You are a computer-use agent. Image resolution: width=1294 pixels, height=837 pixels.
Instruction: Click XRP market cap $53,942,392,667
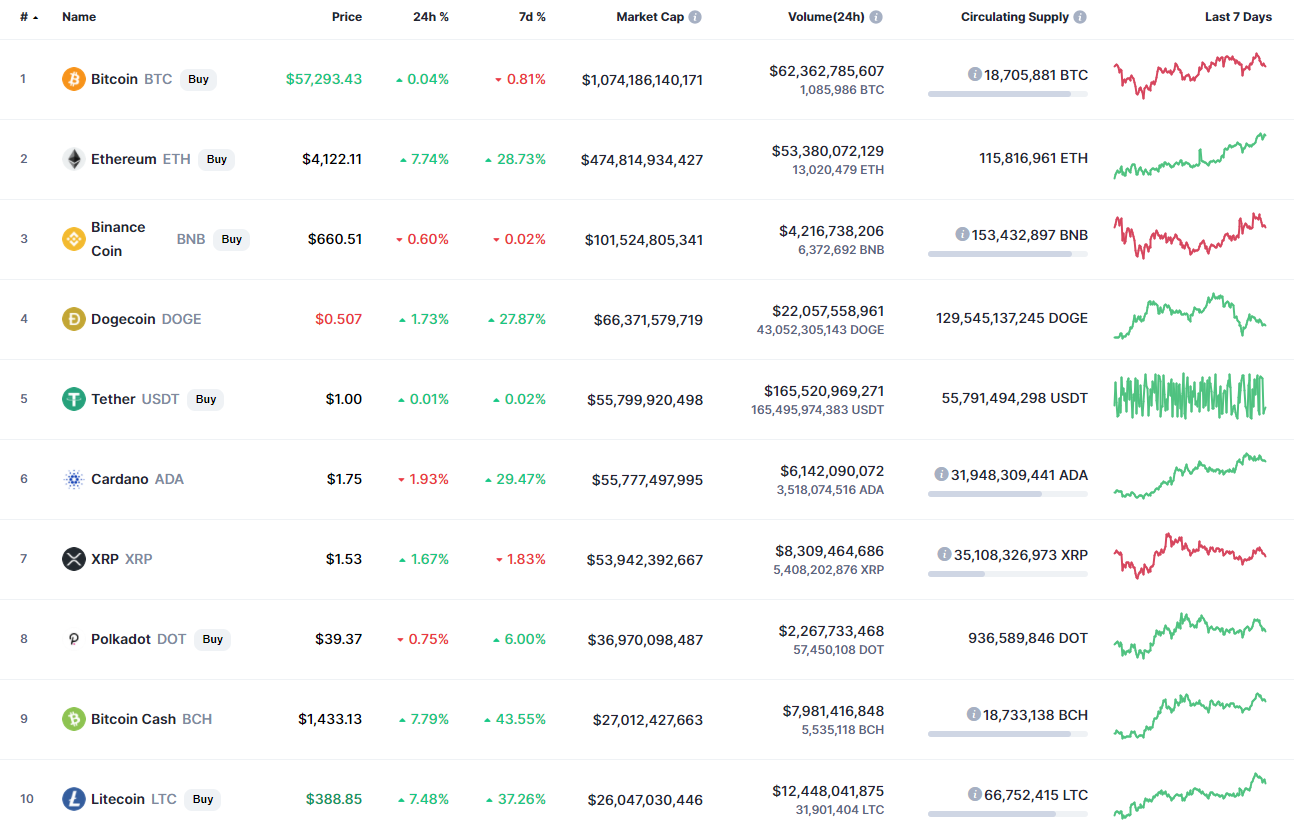[x=645, y=560]
